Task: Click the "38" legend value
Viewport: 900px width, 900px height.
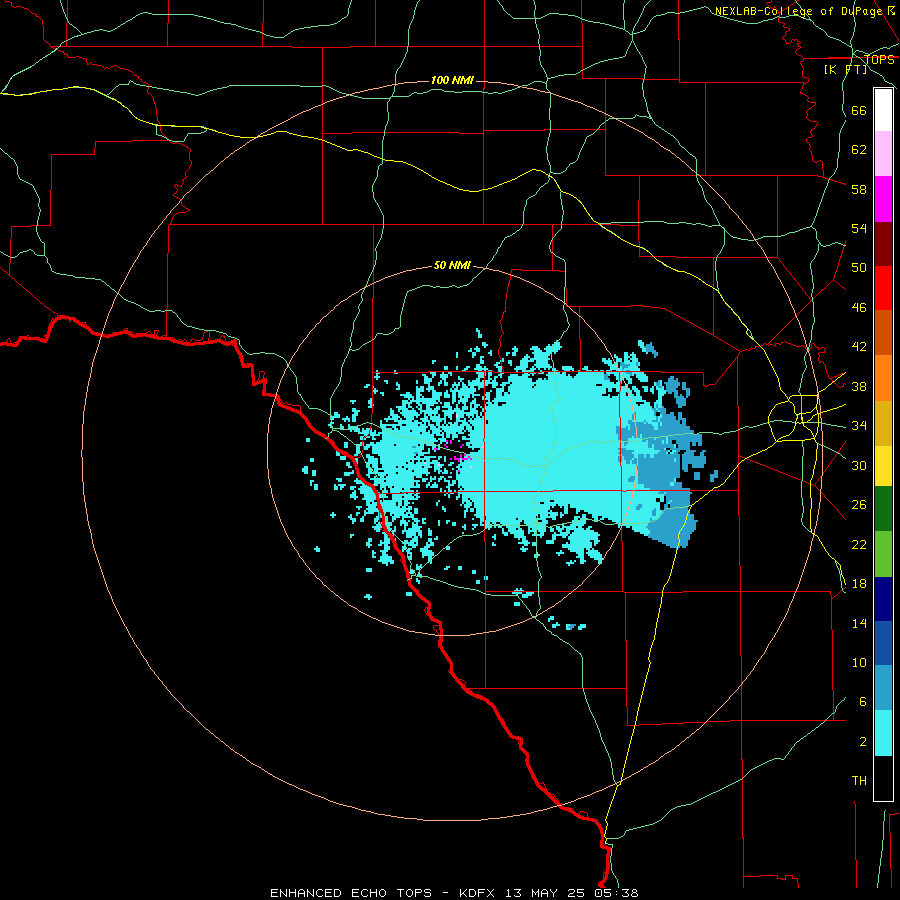Action: [x=859, y=386]
